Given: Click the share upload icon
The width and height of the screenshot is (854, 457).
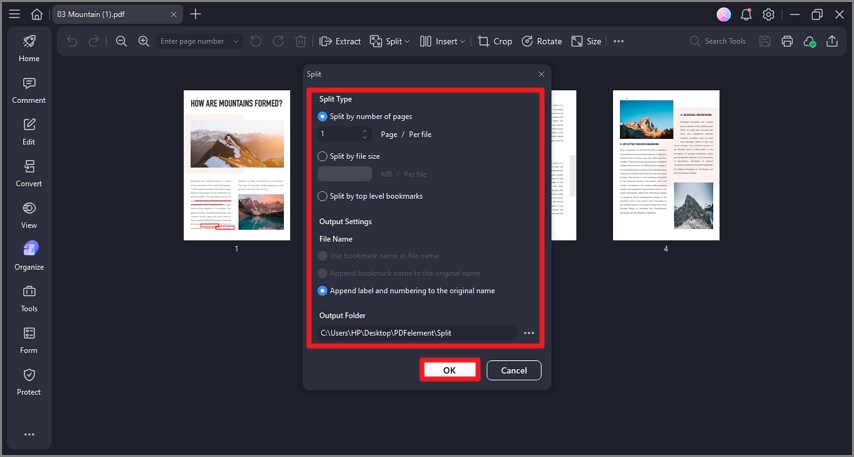Looking at the screenshot, I should click(x=832, y=41).
